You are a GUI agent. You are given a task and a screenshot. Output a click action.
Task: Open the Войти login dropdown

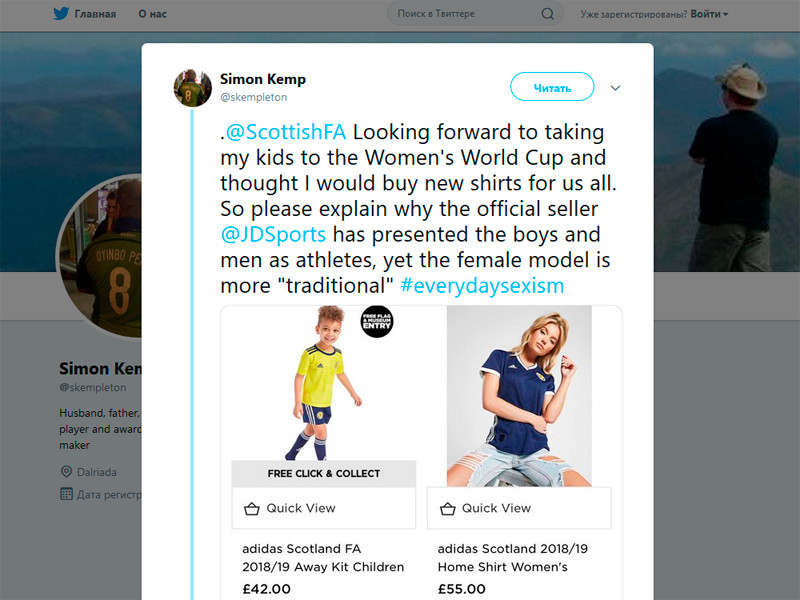point(708,14)
